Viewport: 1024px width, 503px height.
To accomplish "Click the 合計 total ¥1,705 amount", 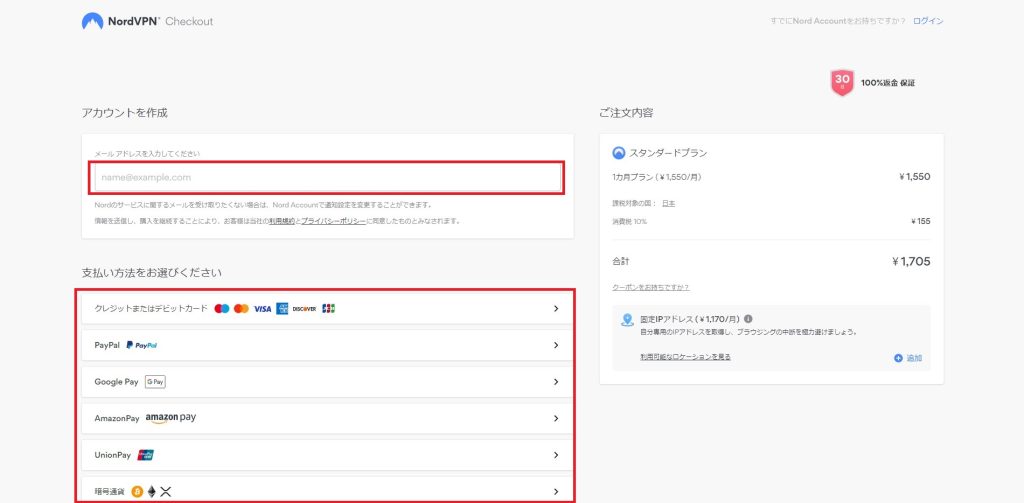I will (910, 261).
